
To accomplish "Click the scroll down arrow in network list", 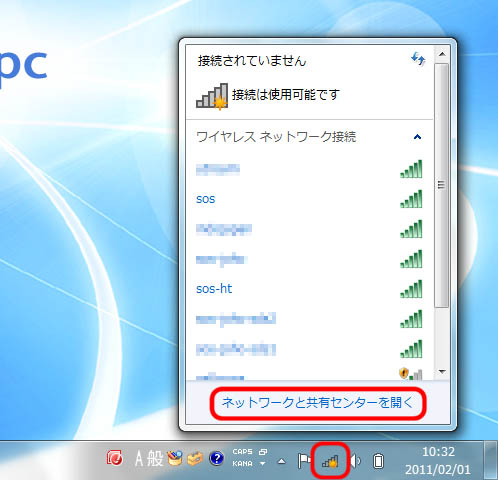I will pyautogui.click(x=442, y=371).
